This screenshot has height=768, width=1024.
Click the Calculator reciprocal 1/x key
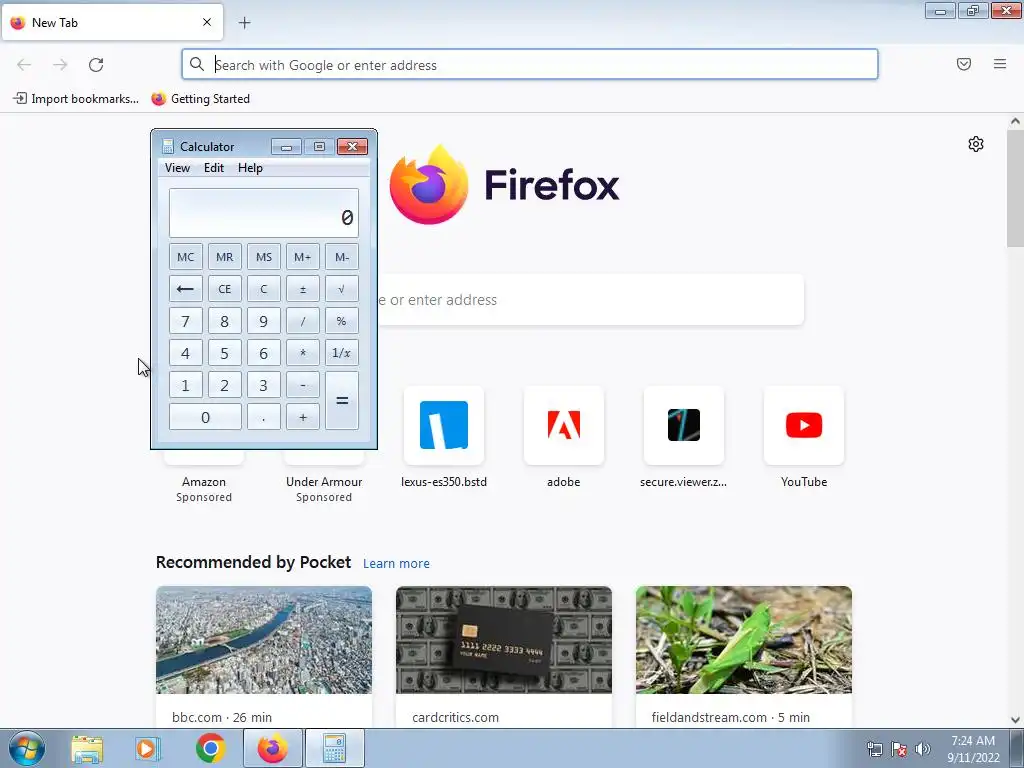(x=342, y=353)
